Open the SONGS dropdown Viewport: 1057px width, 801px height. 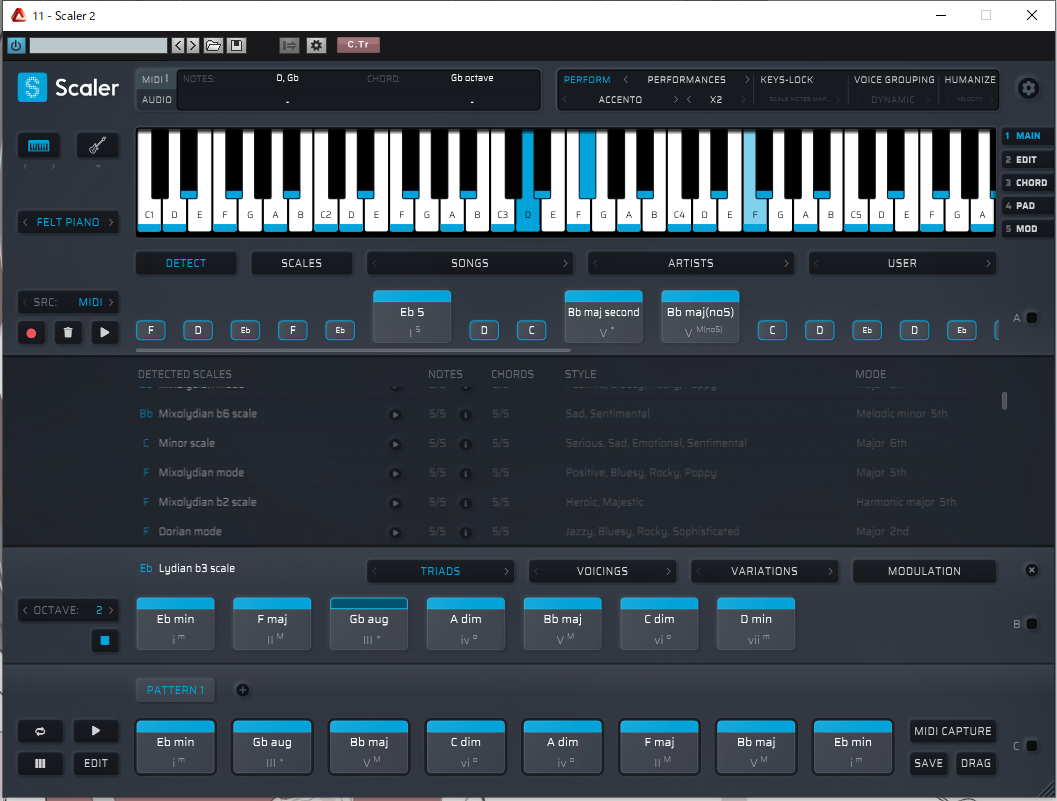click(470, 263)
